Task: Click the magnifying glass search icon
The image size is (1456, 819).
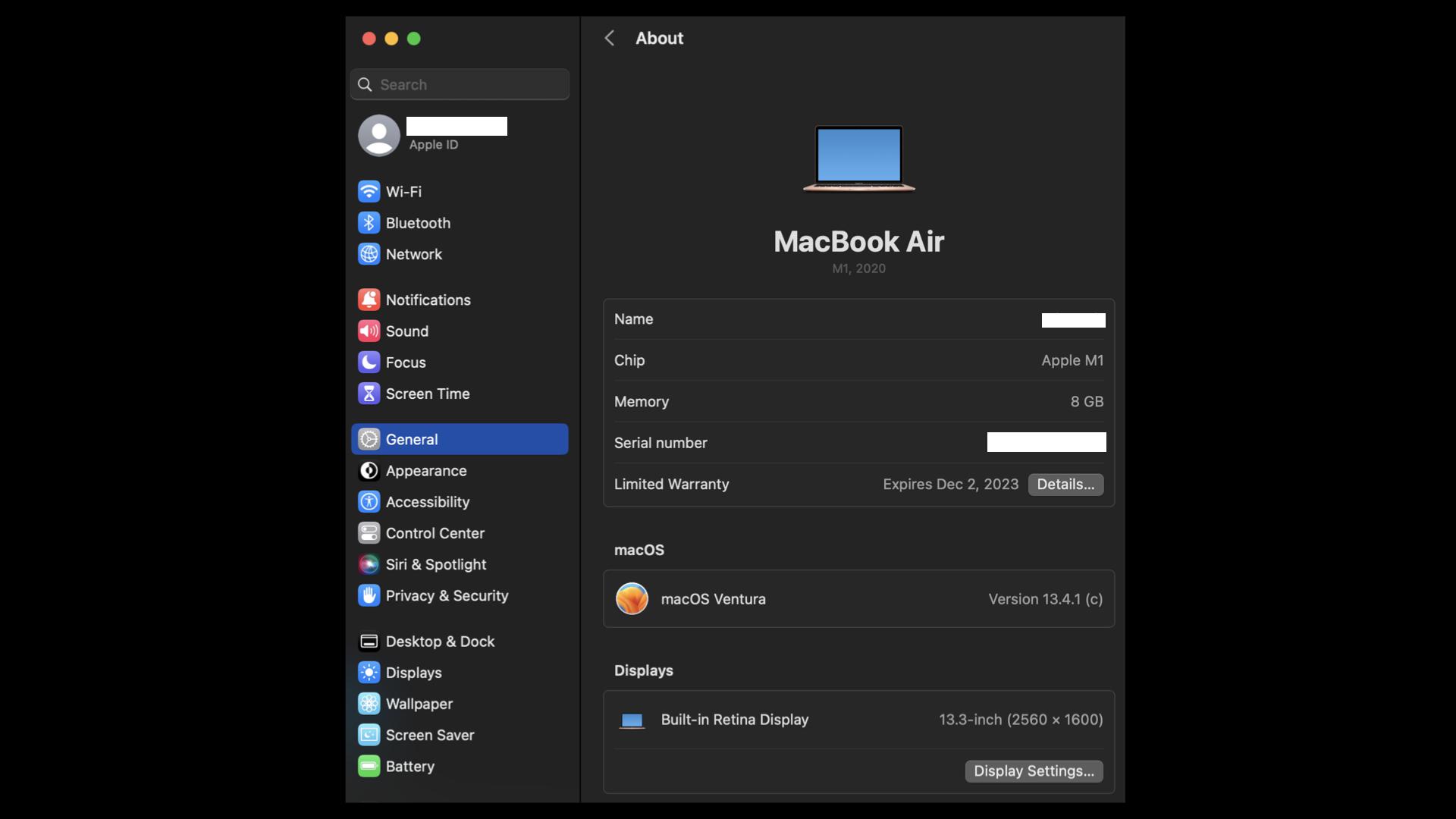Action: [365, 84]
